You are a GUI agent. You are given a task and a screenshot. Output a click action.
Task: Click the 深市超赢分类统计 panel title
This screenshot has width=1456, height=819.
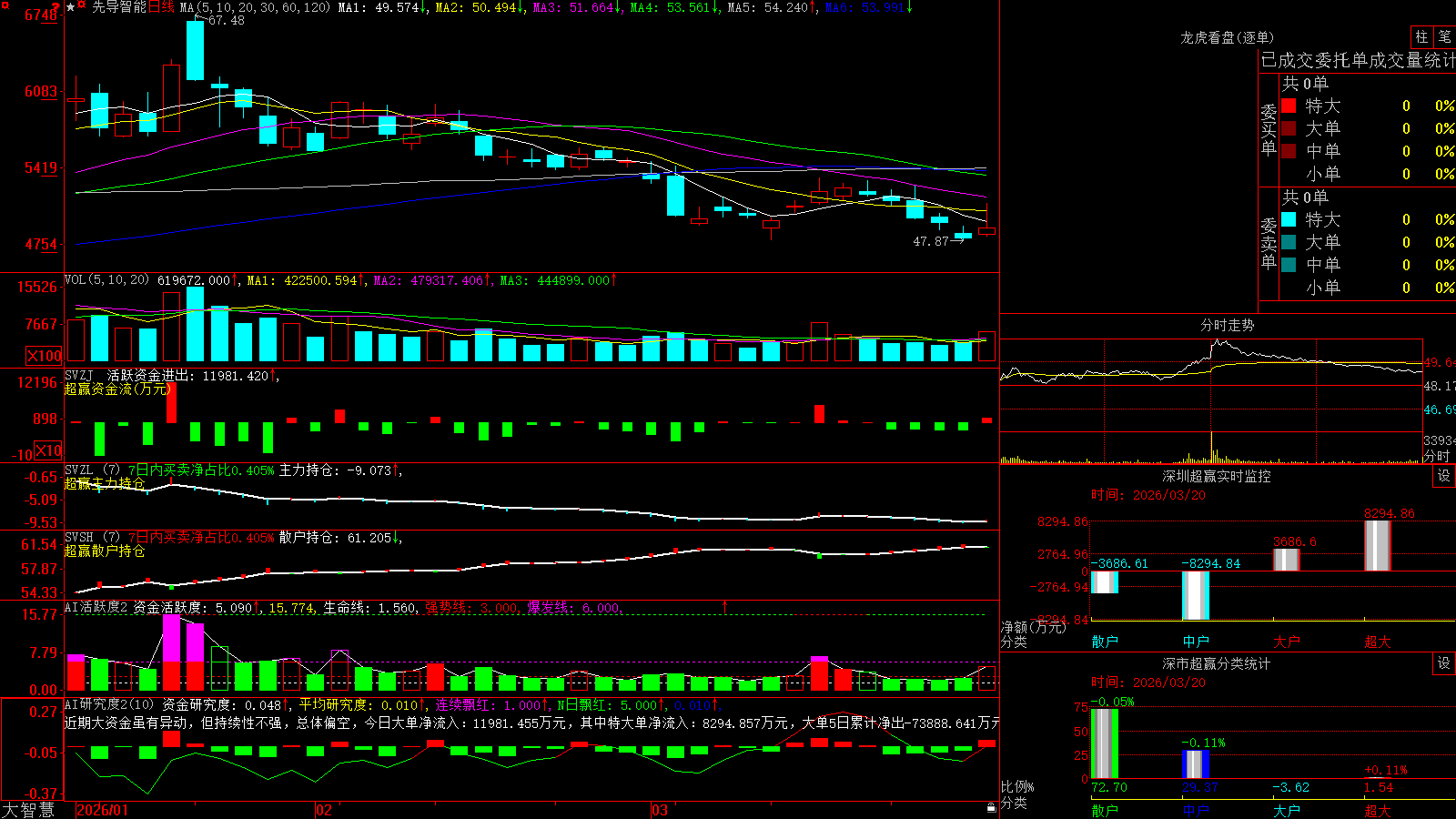click(x=1217, y=663)
